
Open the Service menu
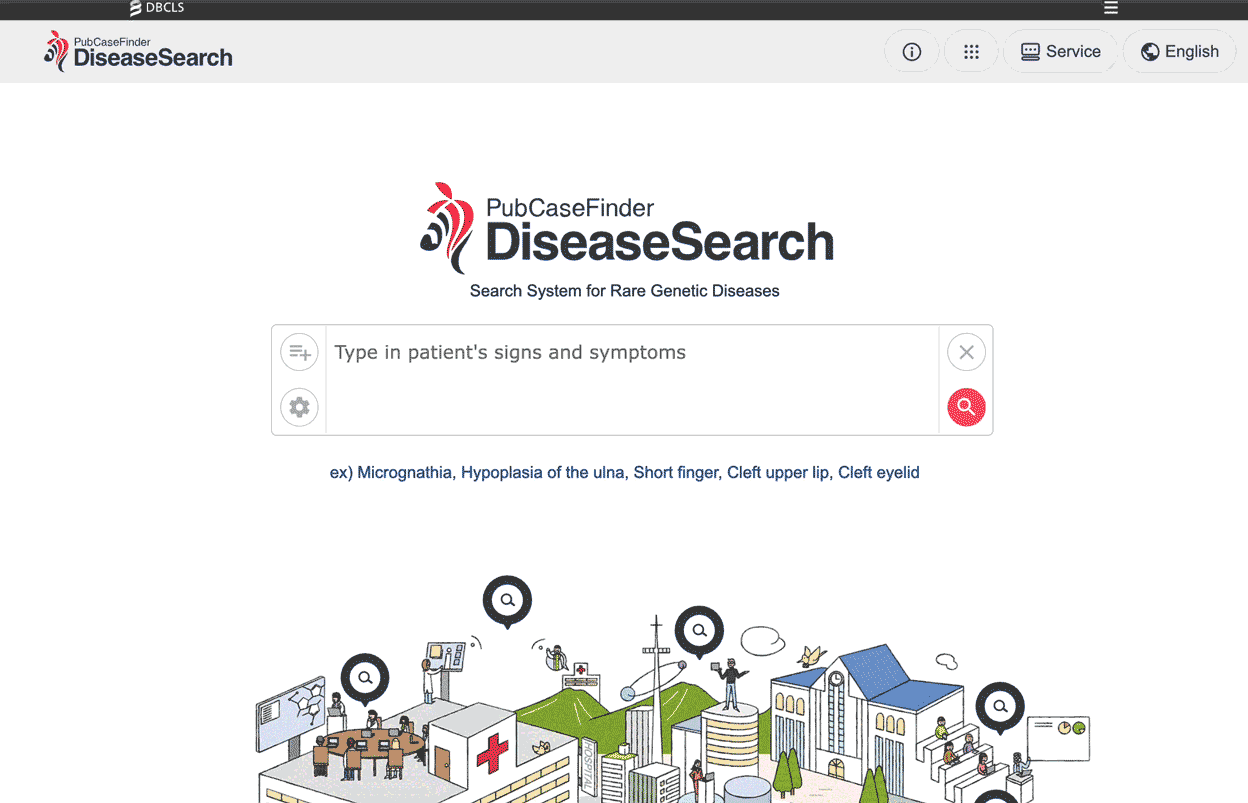(x=1060, y=52)
